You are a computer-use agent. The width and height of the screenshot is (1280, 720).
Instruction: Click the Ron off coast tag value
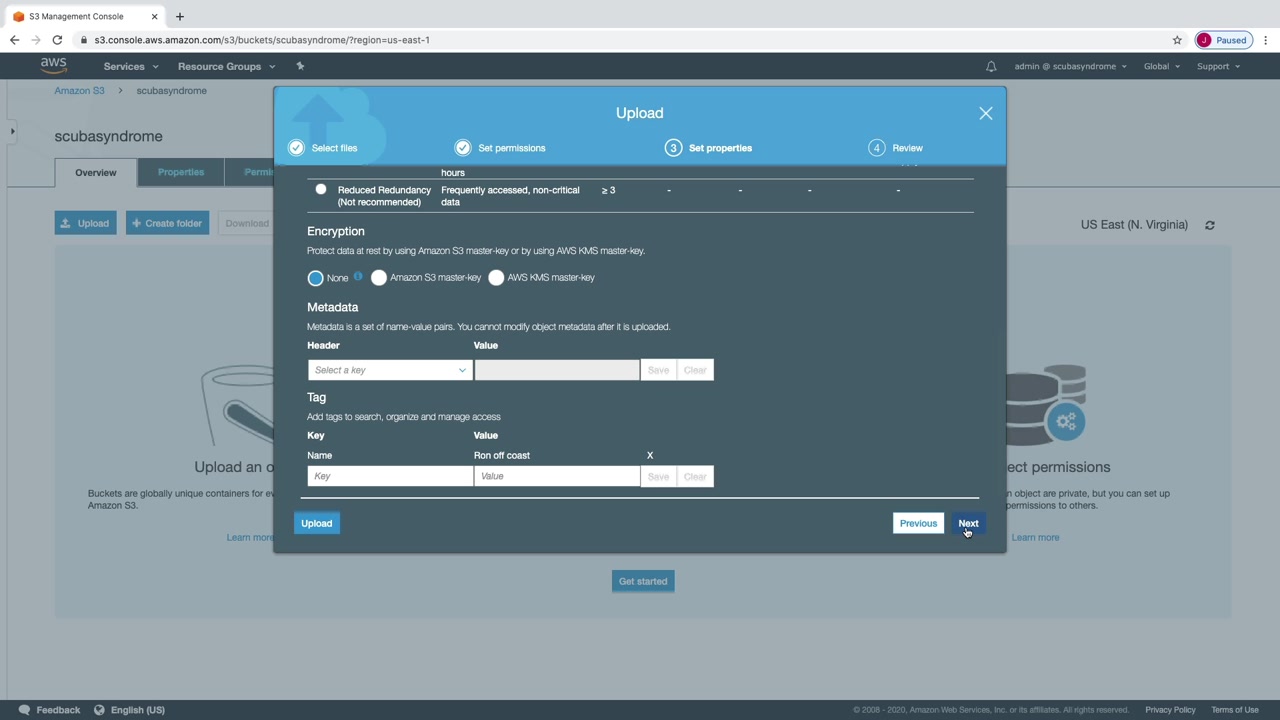(x=502, y=456)
